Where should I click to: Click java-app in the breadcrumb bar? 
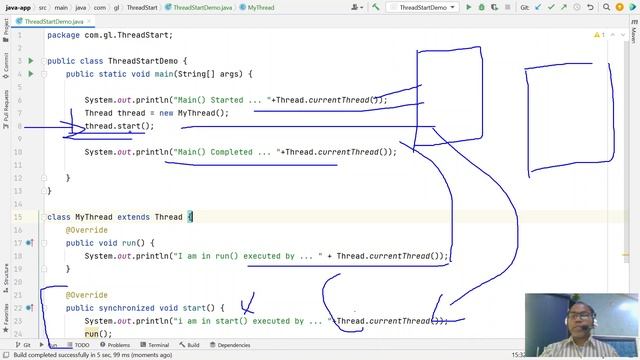coord(18,7)
